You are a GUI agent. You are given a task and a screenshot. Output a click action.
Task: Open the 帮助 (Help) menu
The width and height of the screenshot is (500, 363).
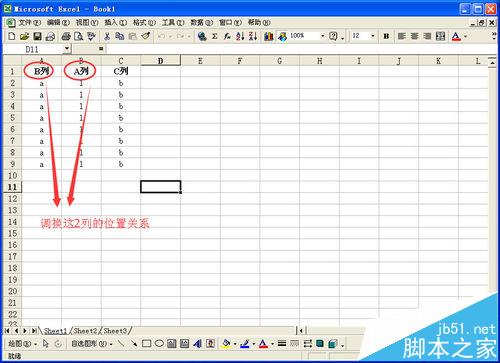tap(259, 23)
